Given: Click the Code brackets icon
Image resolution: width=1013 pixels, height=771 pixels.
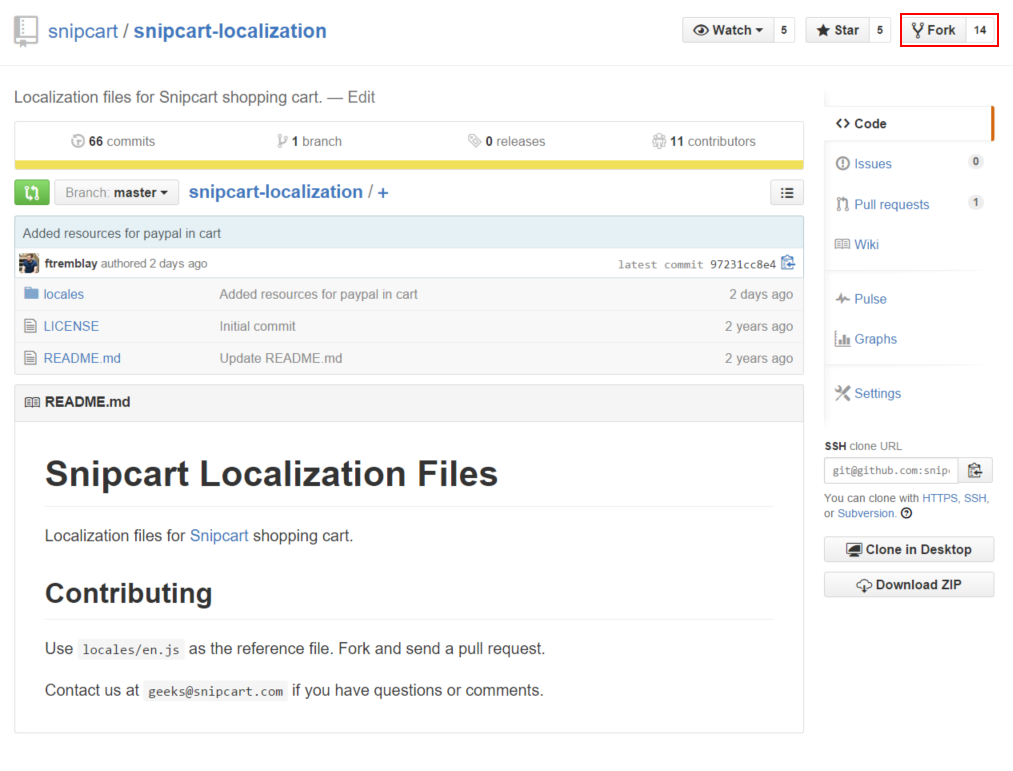Looking at the screenshot, I should [842, 123].
